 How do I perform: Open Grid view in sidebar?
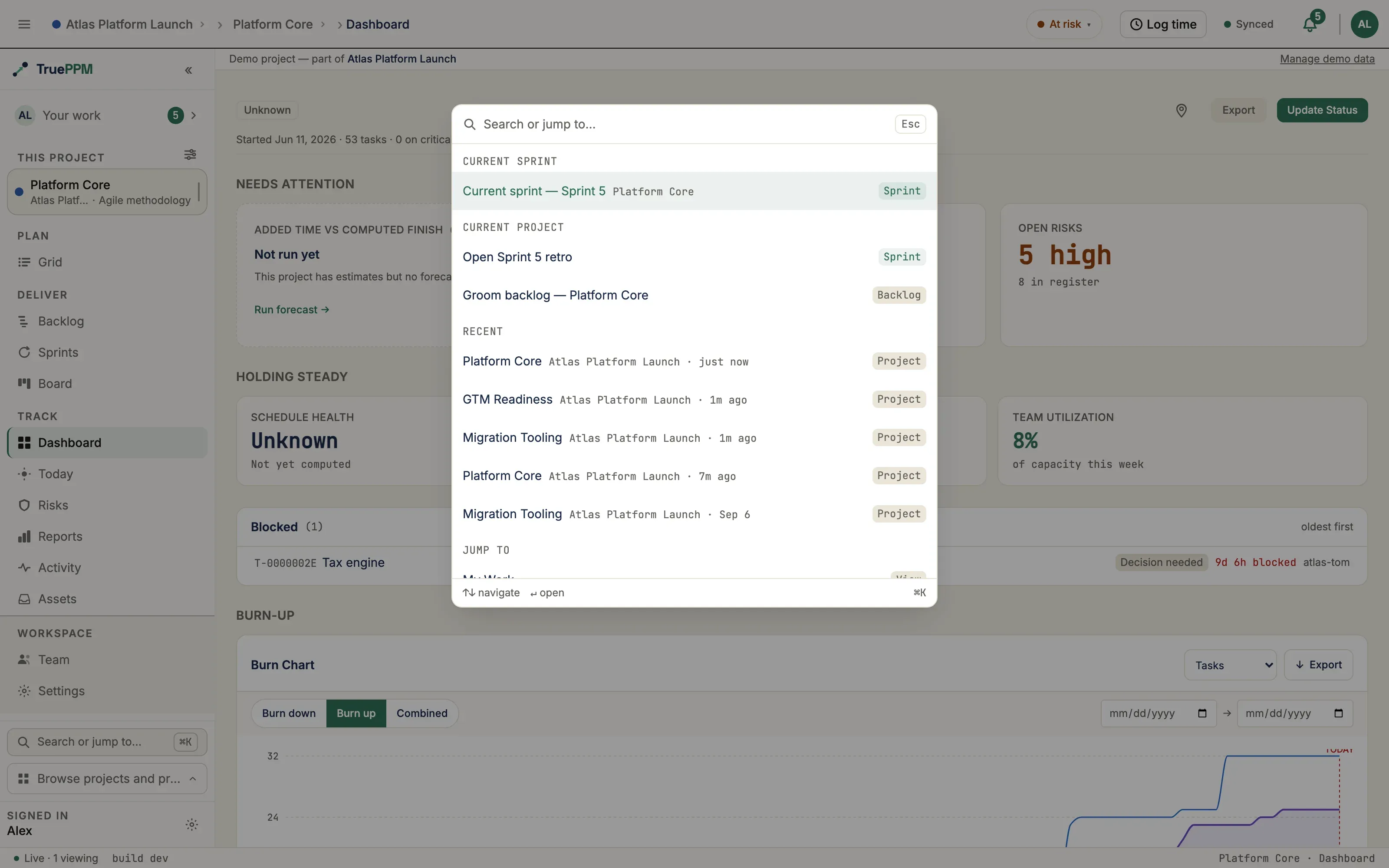pyautogui.click(x=107, y=262)
